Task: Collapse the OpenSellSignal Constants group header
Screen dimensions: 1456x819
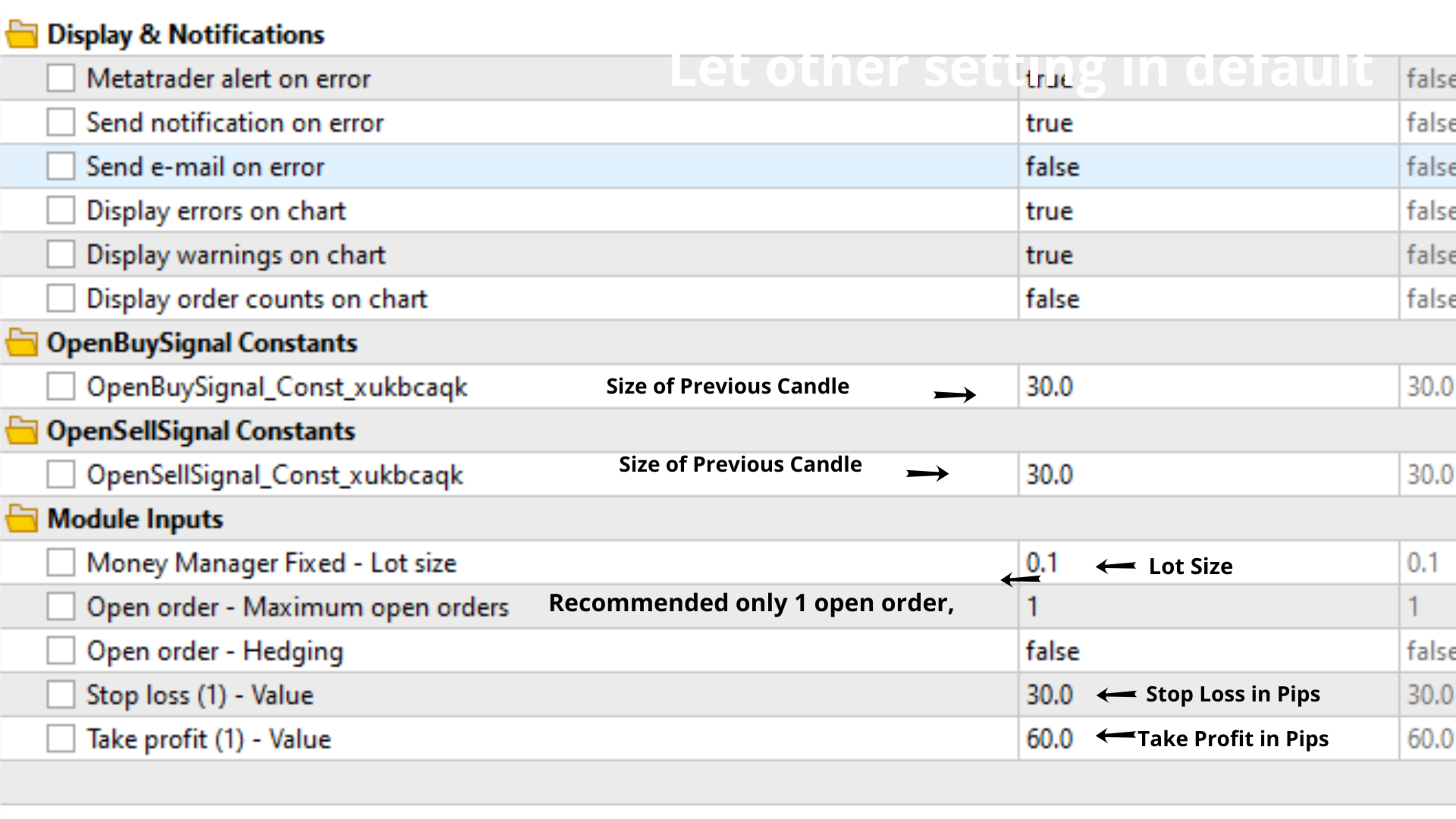Action: 201,431
